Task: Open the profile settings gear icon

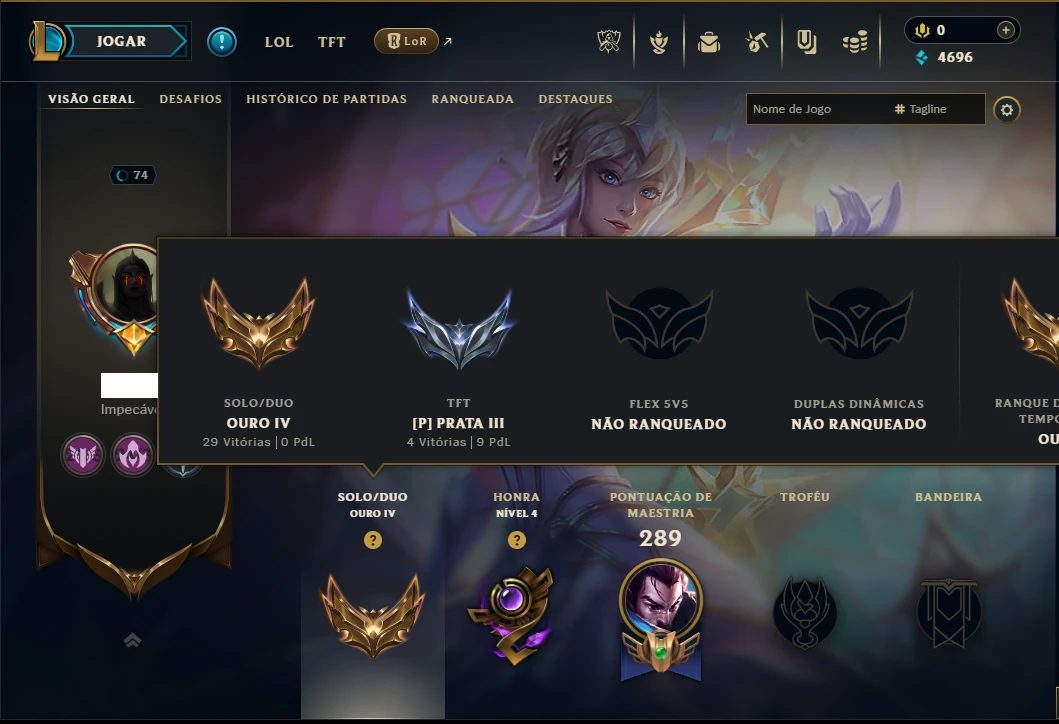Action: coord(1006,109)
